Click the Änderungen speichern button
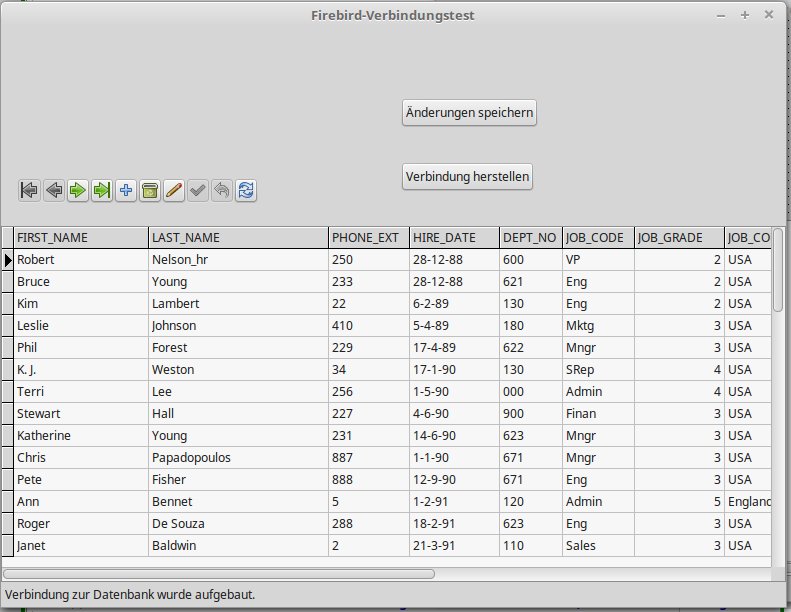This screenshot has width=791, height=612. click(x=470, y=113)
